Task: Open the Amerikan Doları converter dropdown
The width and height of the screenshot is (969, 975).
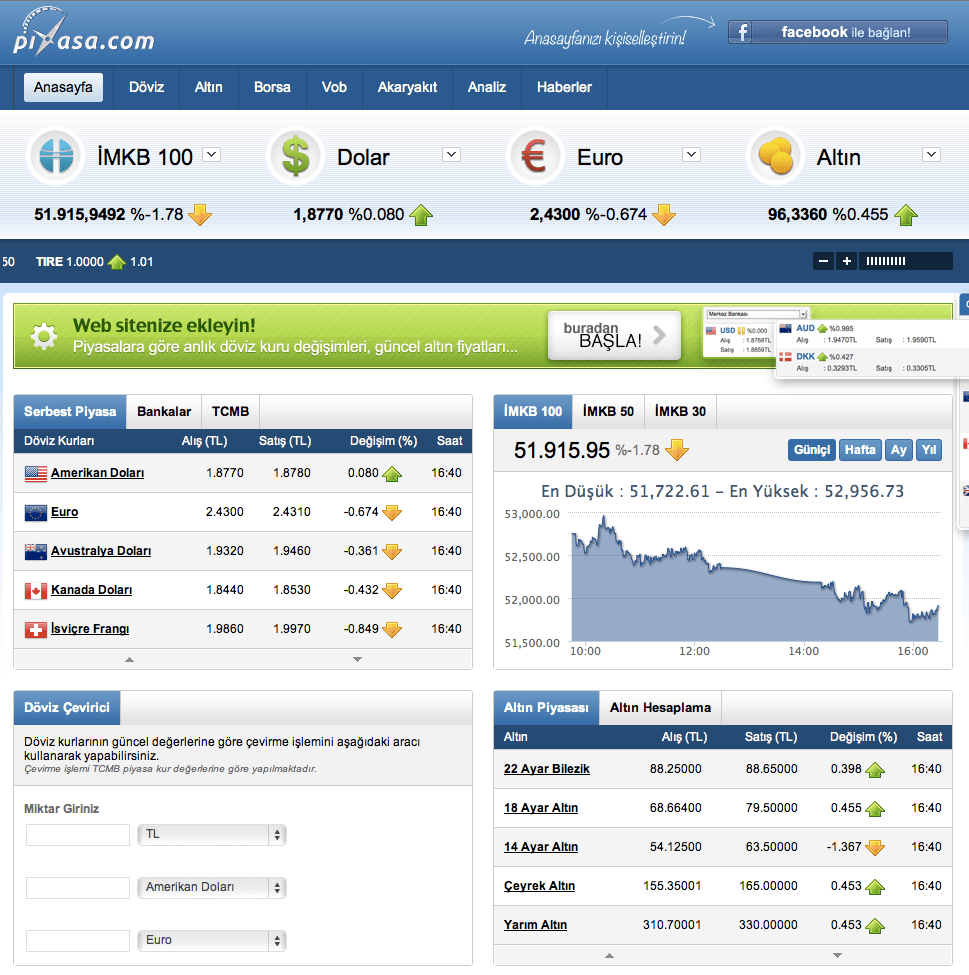Action: tap(211, 888)
